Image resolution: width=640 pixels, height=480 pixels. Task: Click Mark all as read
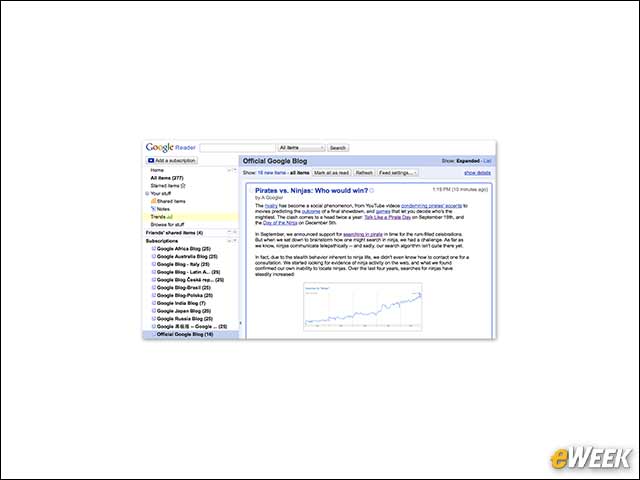point(331,173)
